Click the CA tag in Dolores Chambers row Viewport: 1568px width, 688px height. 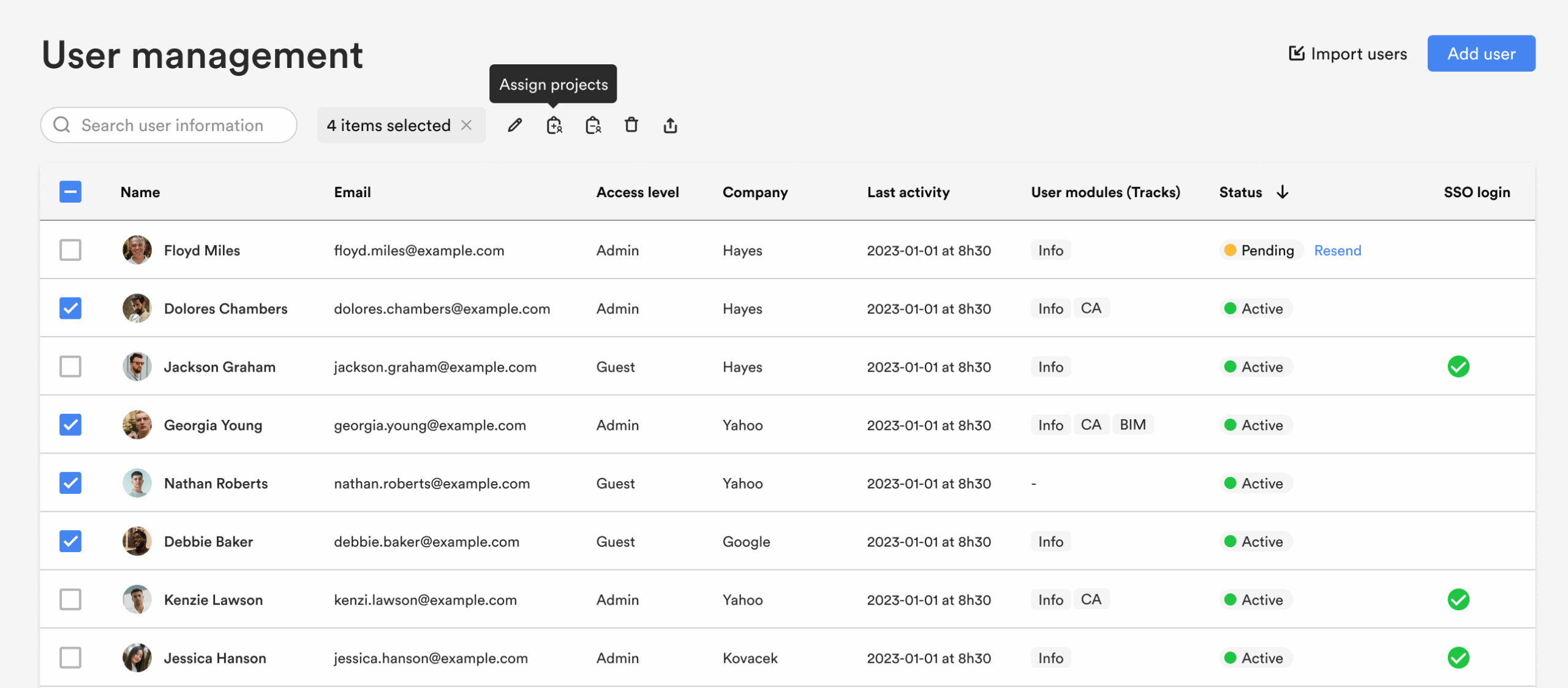(x=1091, y=308)
